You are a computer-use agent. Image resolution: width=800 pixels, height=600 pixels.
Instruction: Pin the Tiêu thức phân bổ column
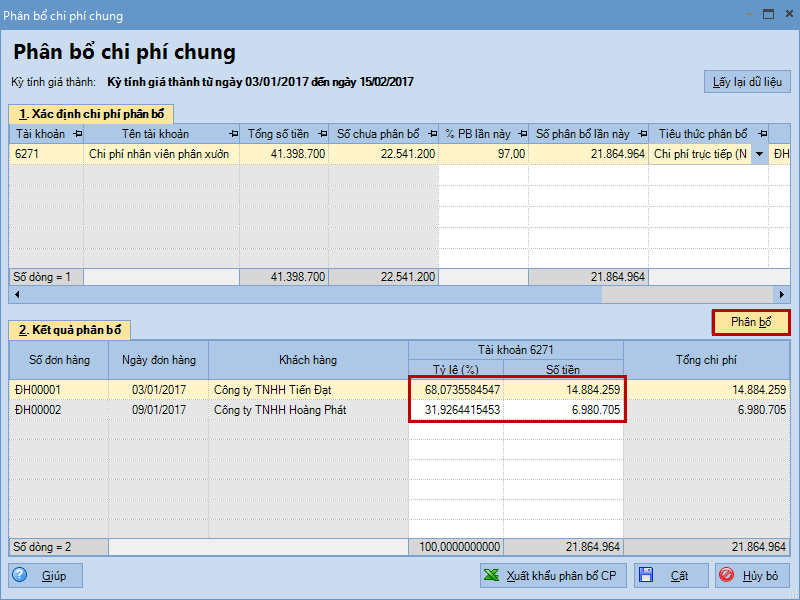761,134
